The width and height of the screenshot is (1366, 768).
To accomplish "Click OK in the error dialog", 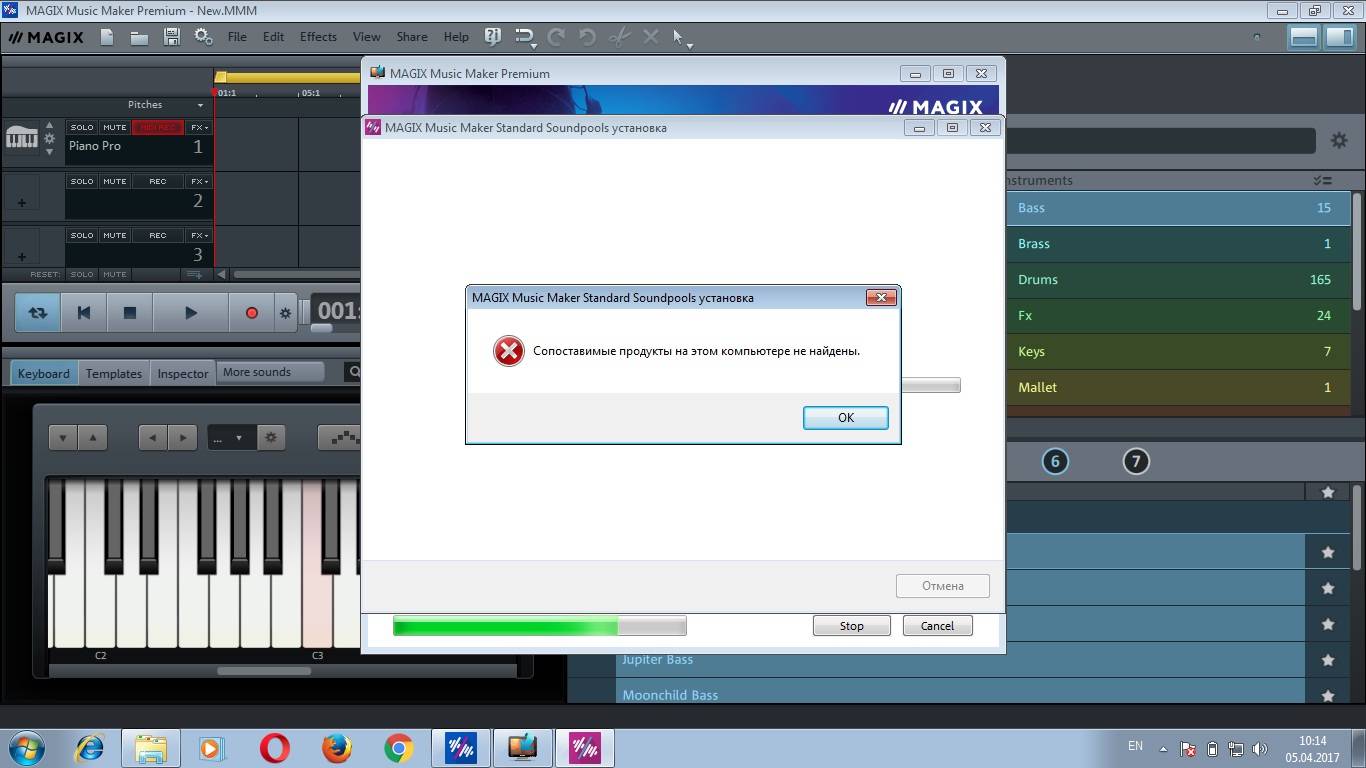I will (846, 418).
